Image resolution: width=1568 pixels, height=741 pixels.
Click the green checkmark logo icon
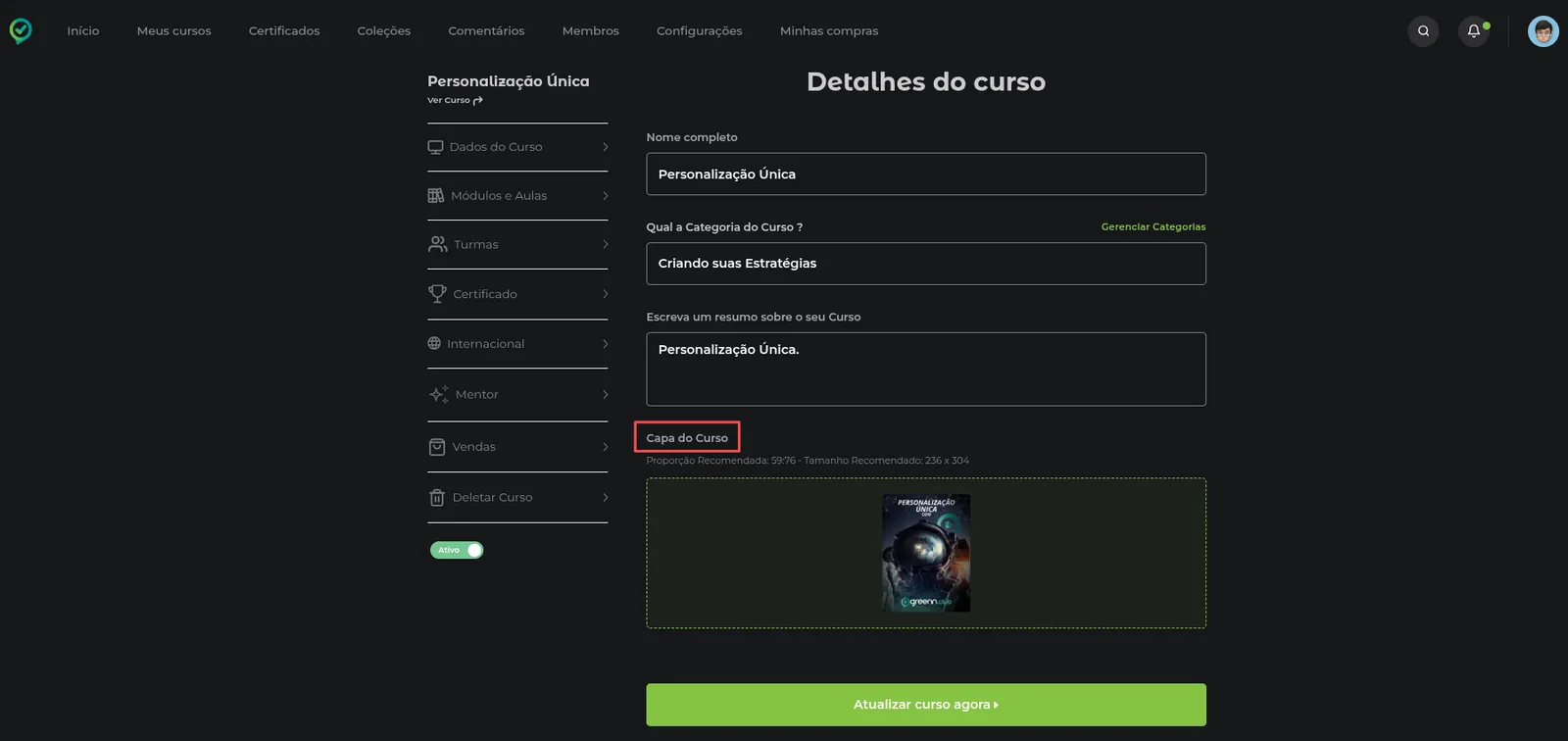tap(21, 31)
